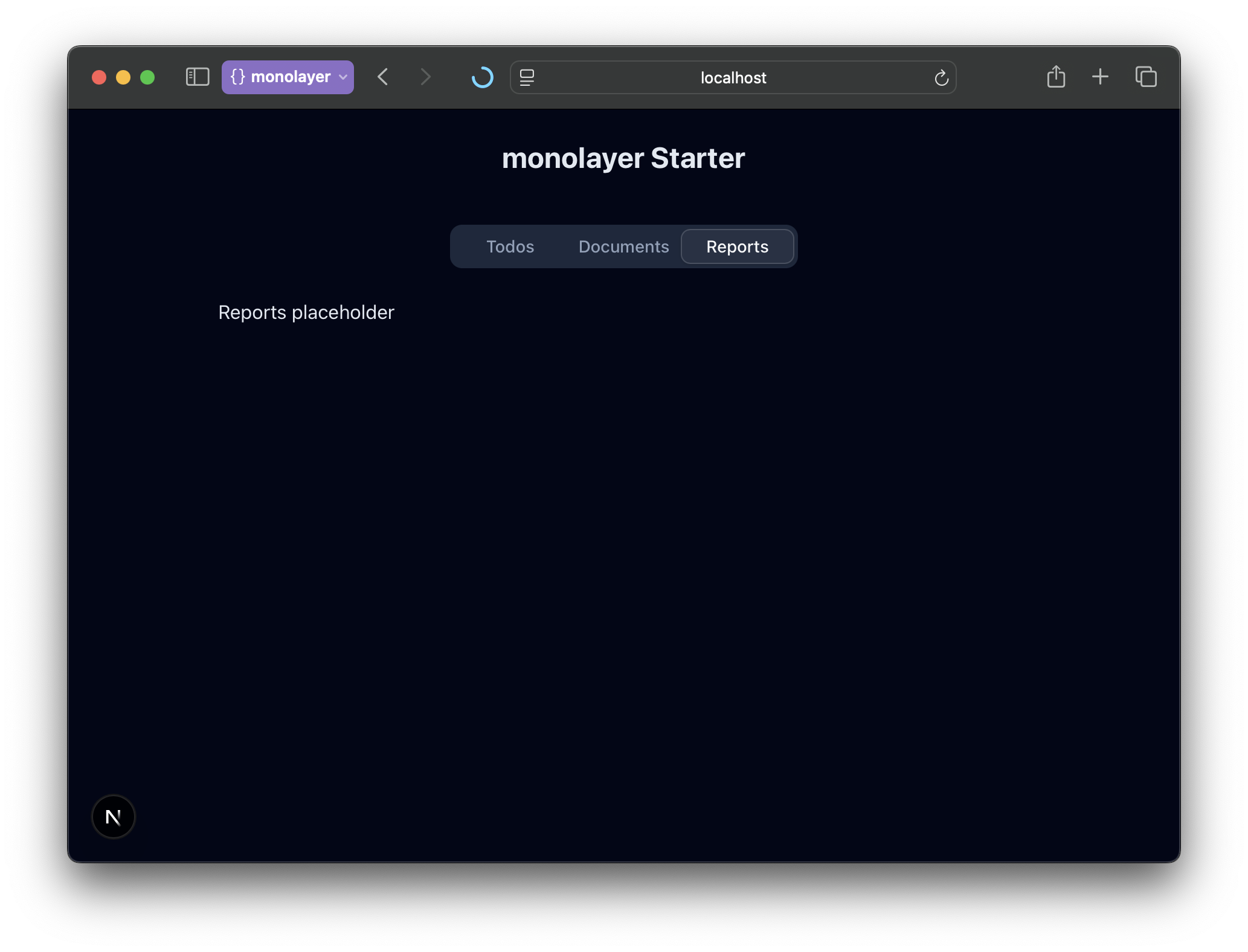Viewport: 1248px width, 952px height.
Task: Open the website settings icon in address bar
Action: click(x=527, y=77)
